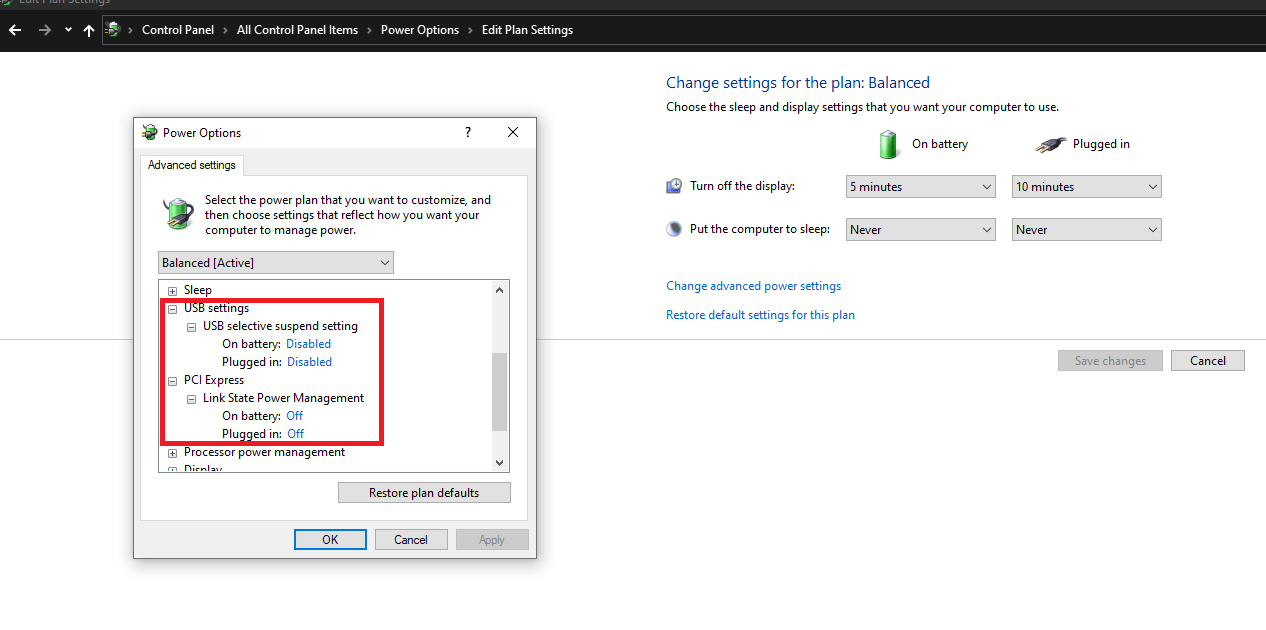Viewport: 1266px width, 630px height.
Task: Click the Change settings for the plan heading
Action: [798, 83]
